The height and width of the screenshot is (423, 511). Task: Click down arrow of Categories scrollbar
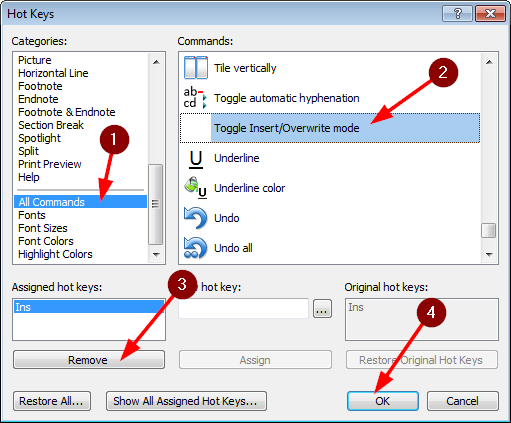(156, 254)
